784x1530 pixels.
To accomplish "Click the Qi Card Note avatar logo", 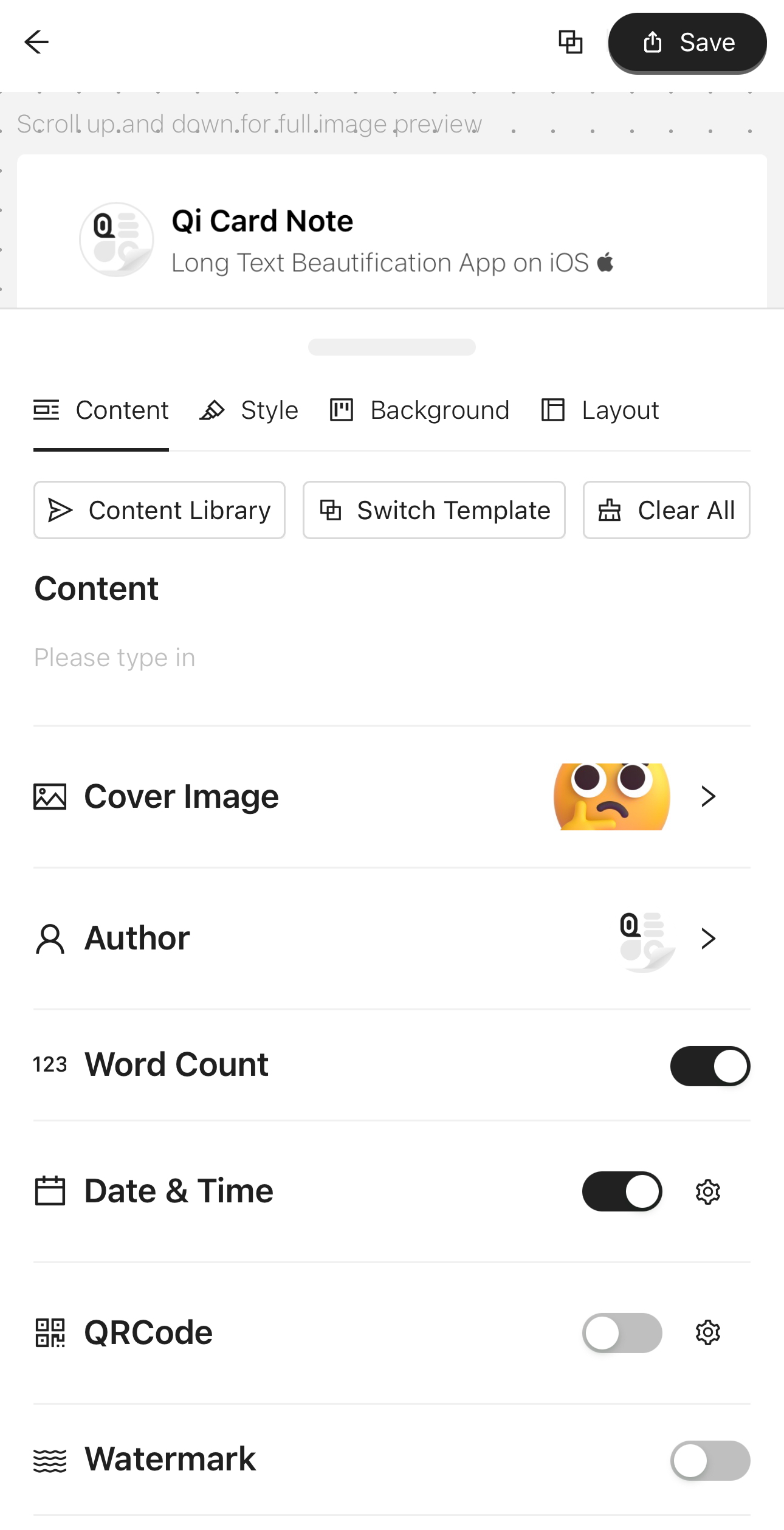I will 117,239.
